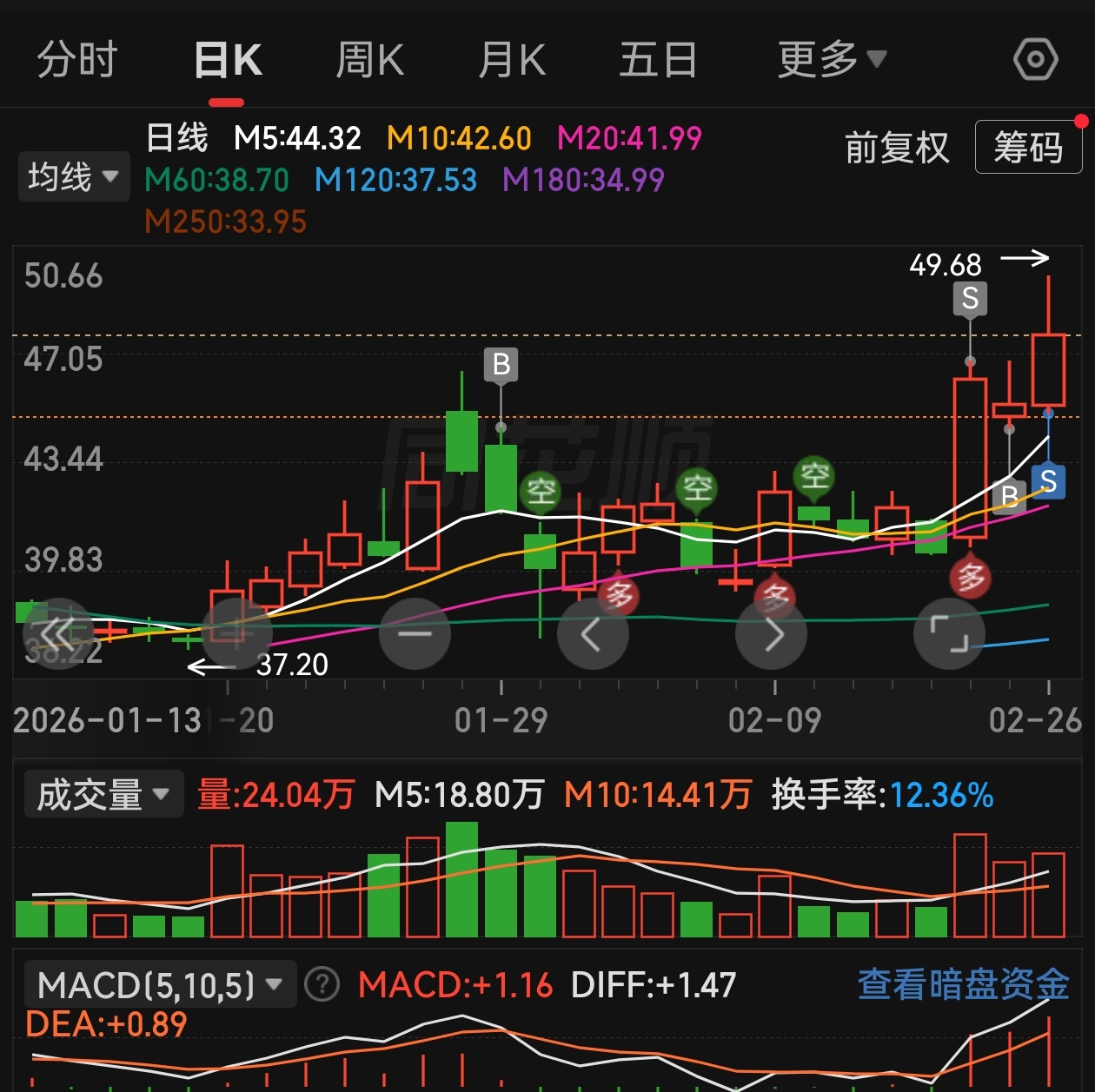Tap the fullscreen expand chart button

pyautogui.click(x=950, y=634)
